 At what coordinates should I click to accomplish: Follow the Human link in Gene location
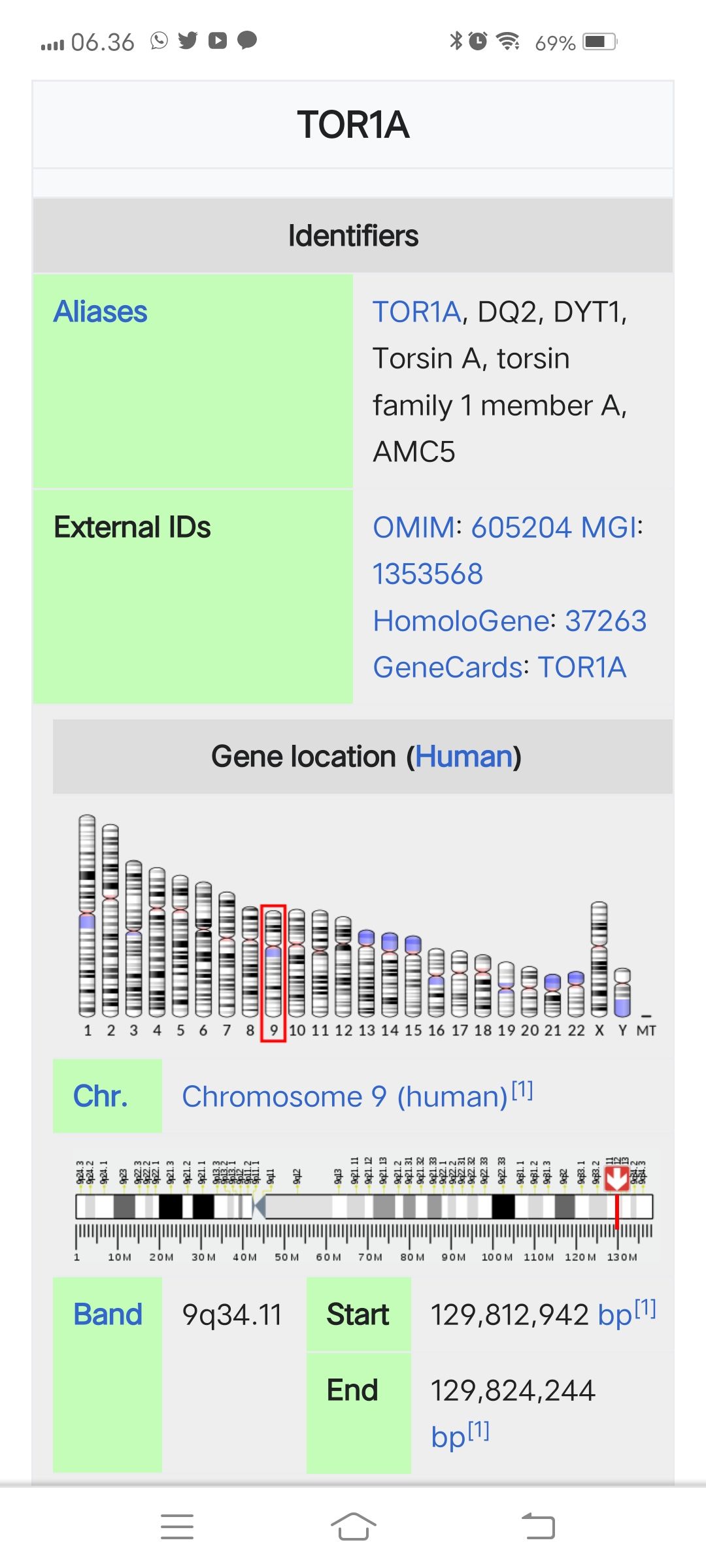463,757
